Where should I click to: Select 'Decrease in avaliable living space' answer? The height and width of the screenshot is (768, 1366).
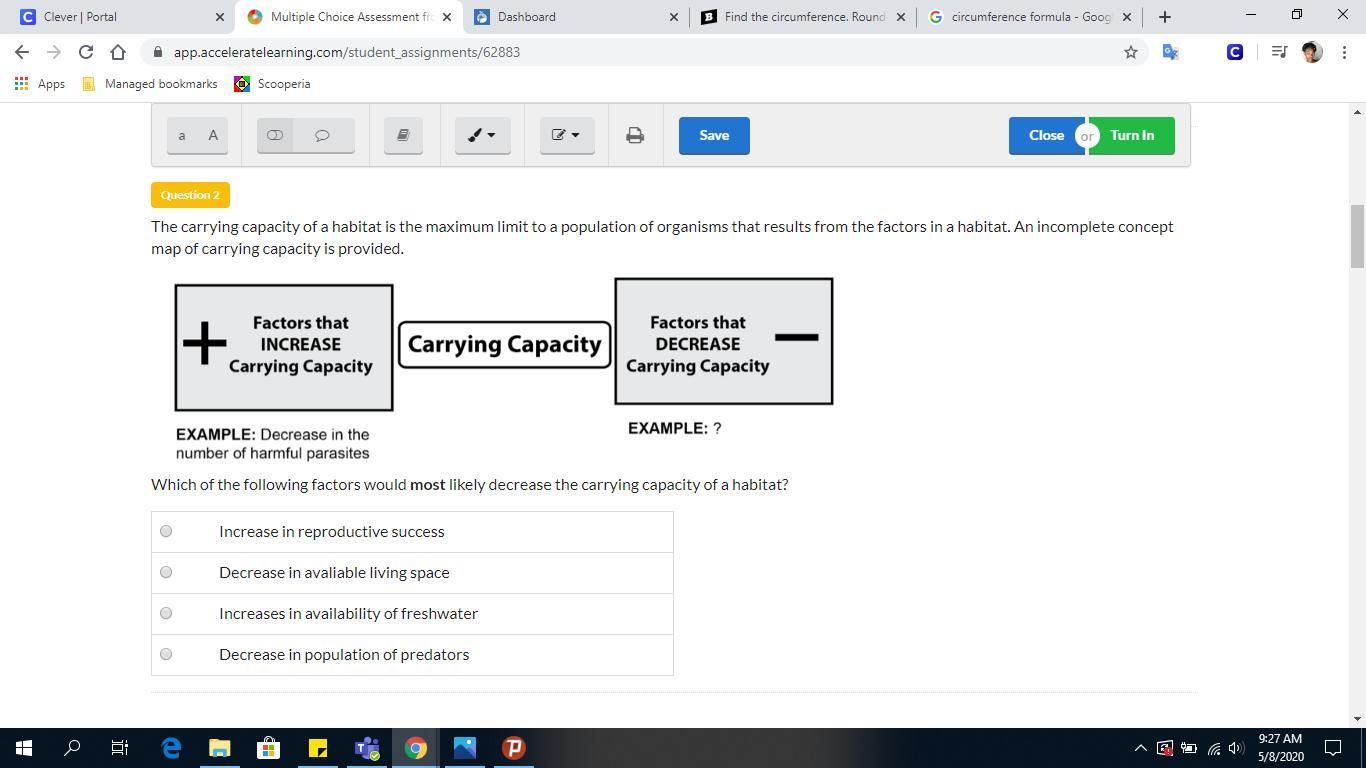166,572
